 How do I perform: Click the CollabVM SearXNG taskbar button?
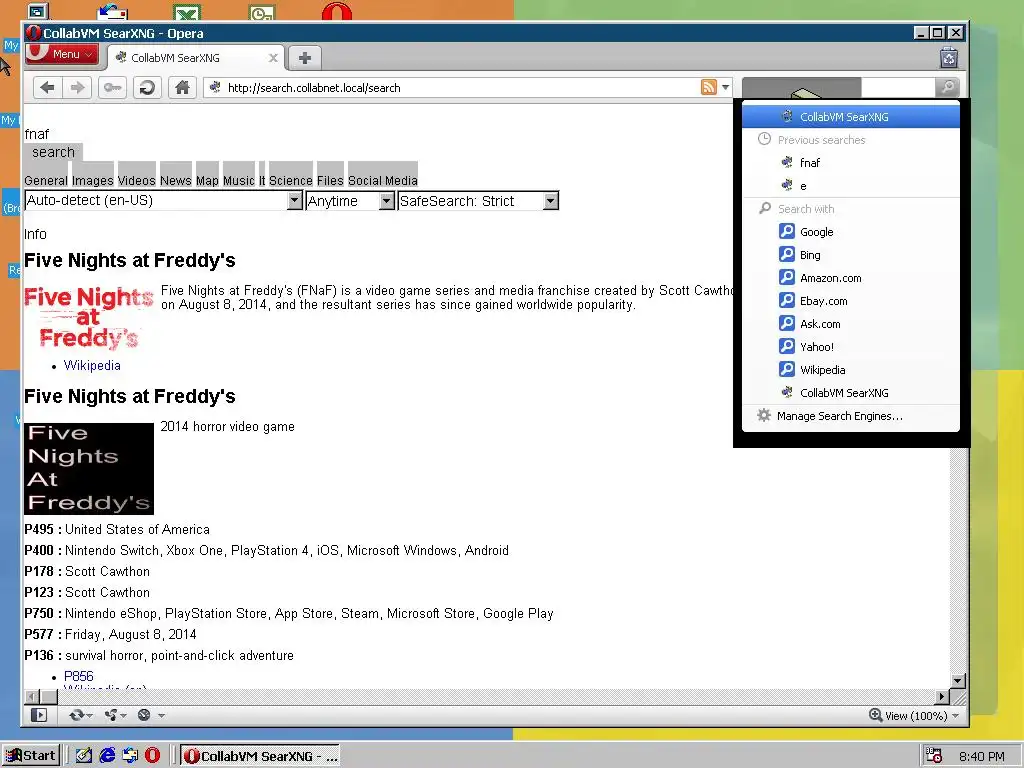click(260, 756)
